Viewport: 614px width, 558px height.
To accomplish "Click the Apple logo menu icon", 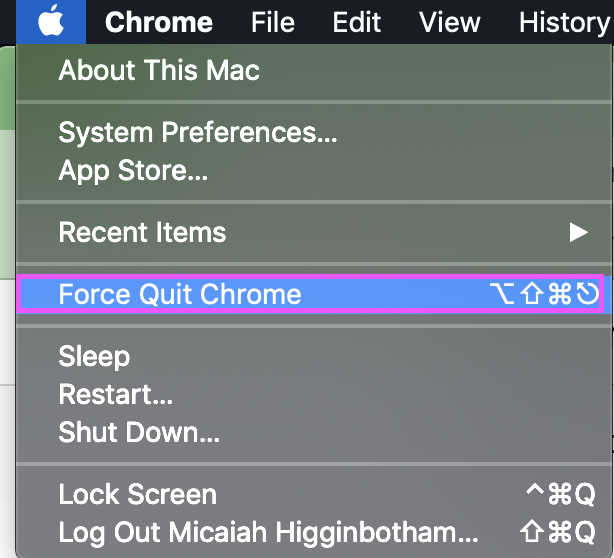I will [x=50, y=21].
